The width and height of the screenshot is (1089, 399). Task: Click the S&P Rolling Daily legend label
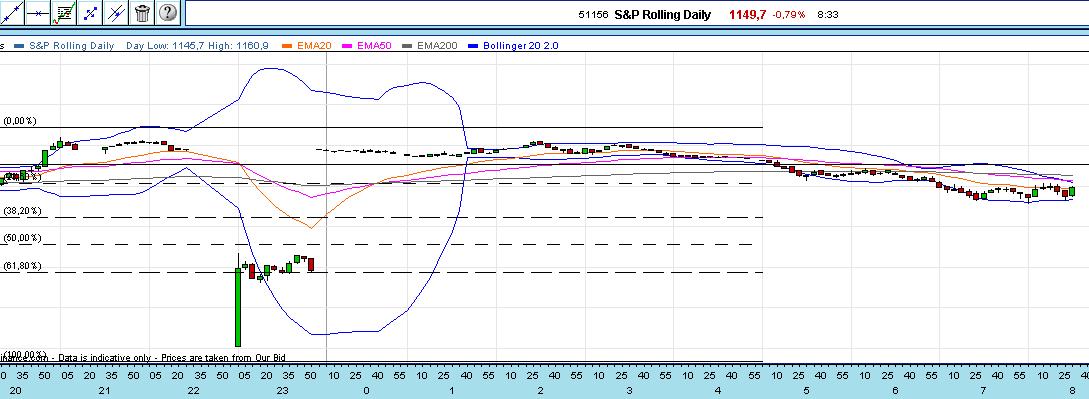72,46
